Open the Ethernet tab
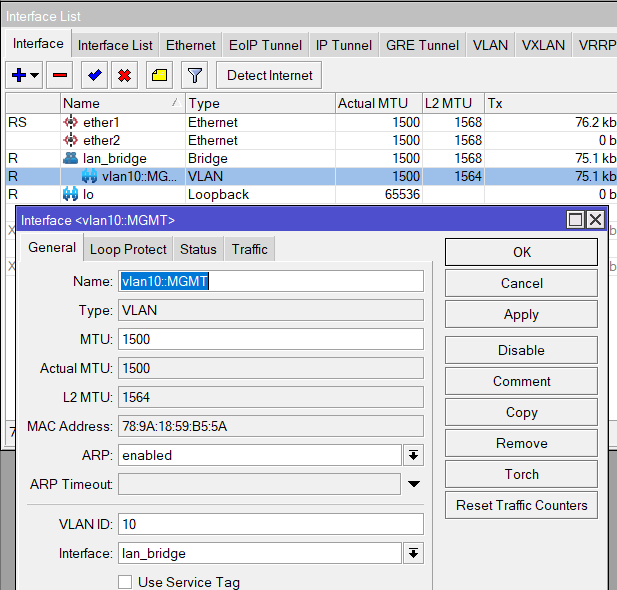 click(x=190, y=45)
